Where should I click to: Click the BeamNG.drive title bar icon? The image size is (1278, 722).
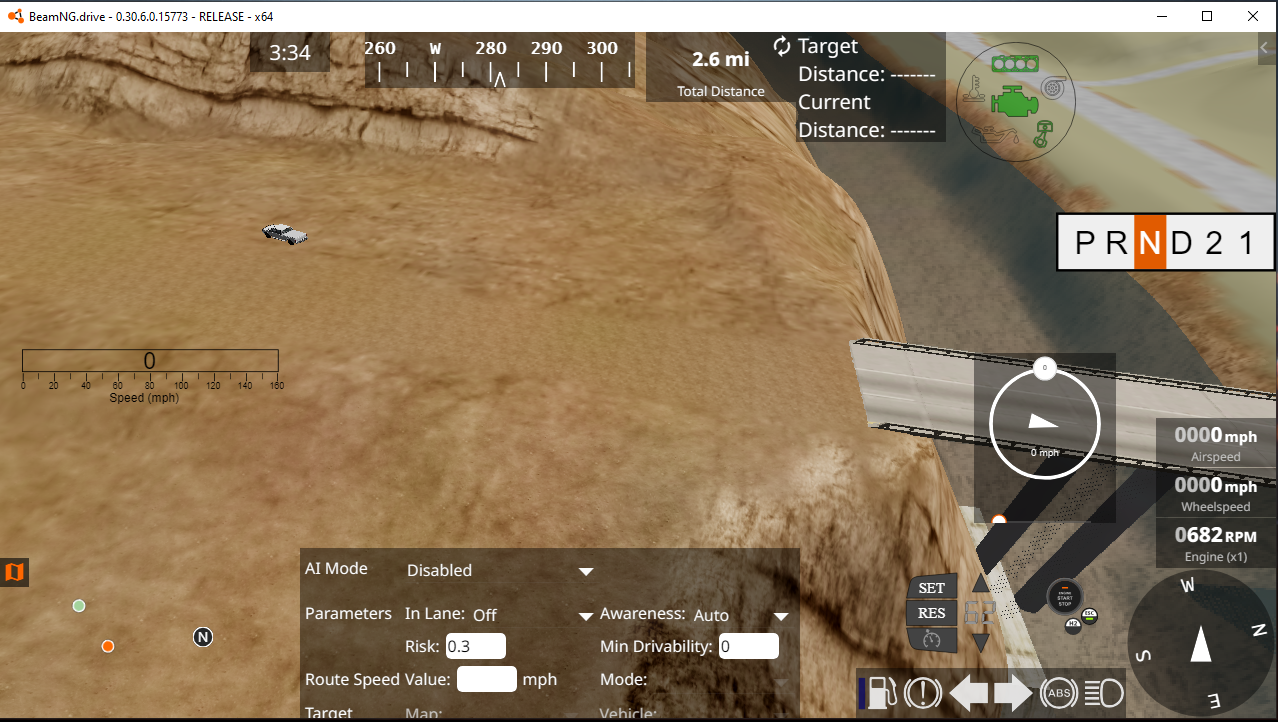tap(15, 16)
